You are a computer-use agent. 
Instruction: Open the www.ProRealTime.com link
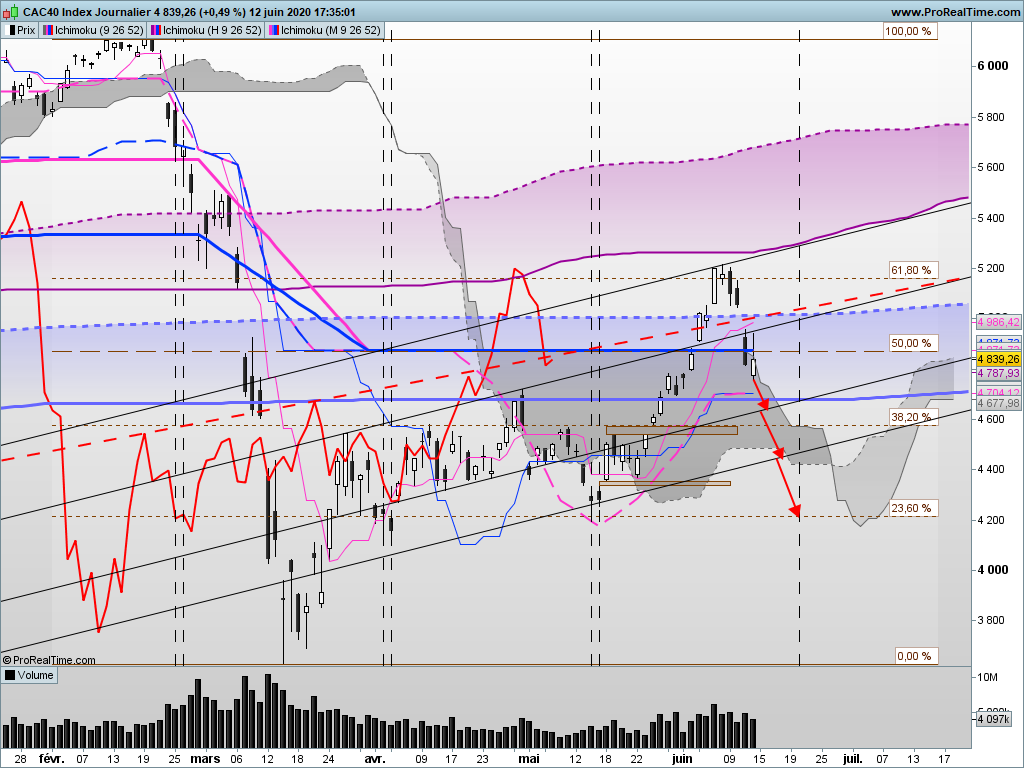point(954,12)
